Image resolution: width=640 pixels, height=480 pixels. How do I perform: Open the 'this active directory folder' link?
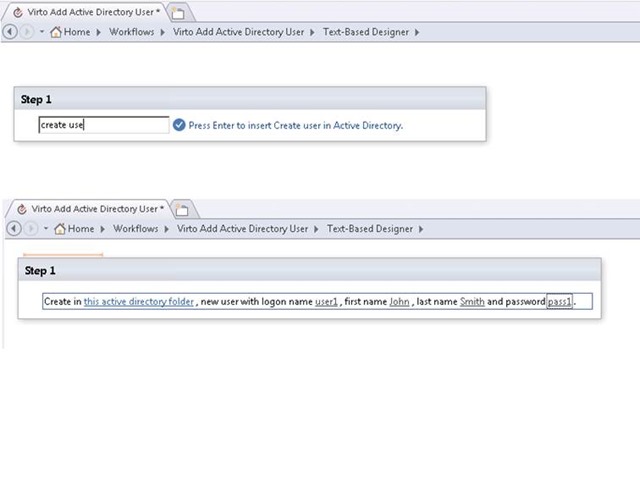[139, 301]
